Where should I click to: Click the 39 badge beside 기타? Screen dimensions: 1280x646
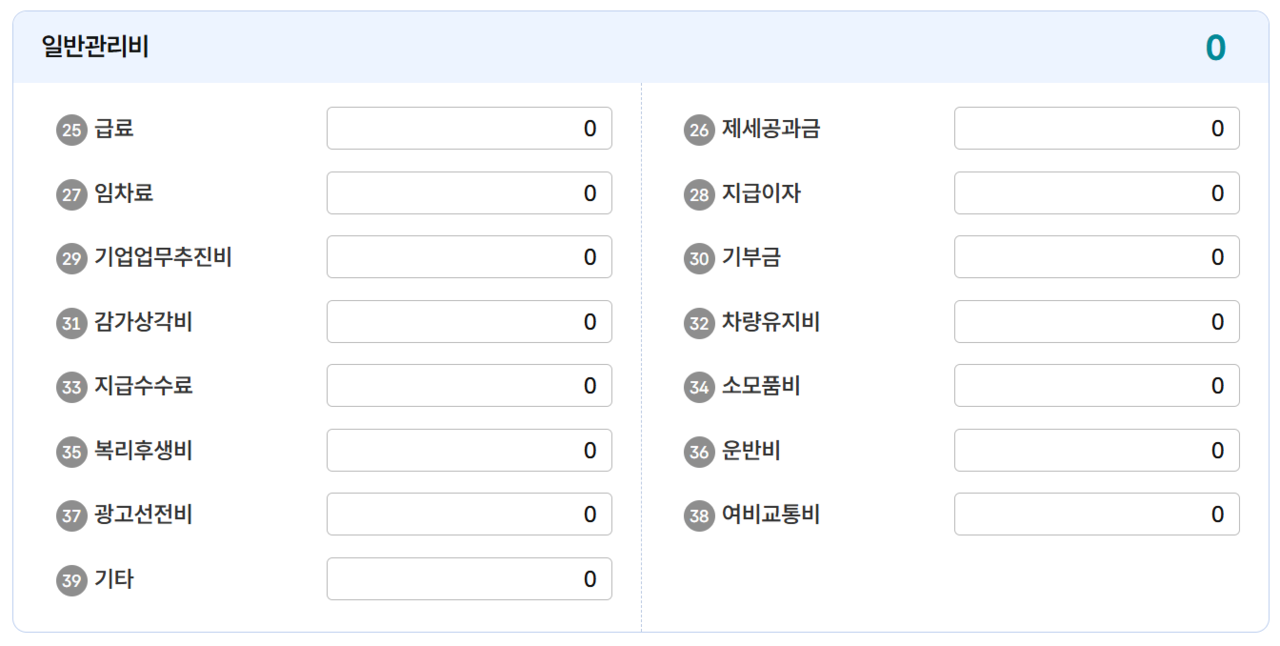click(72, 580)
